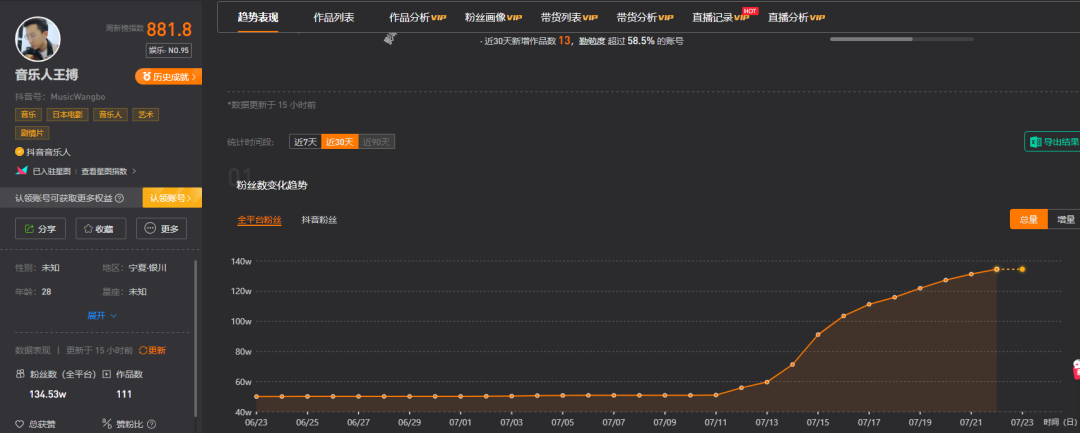Click the horizontal progress bar at top
The image size is (1080, 433).
tap(902, 39)
